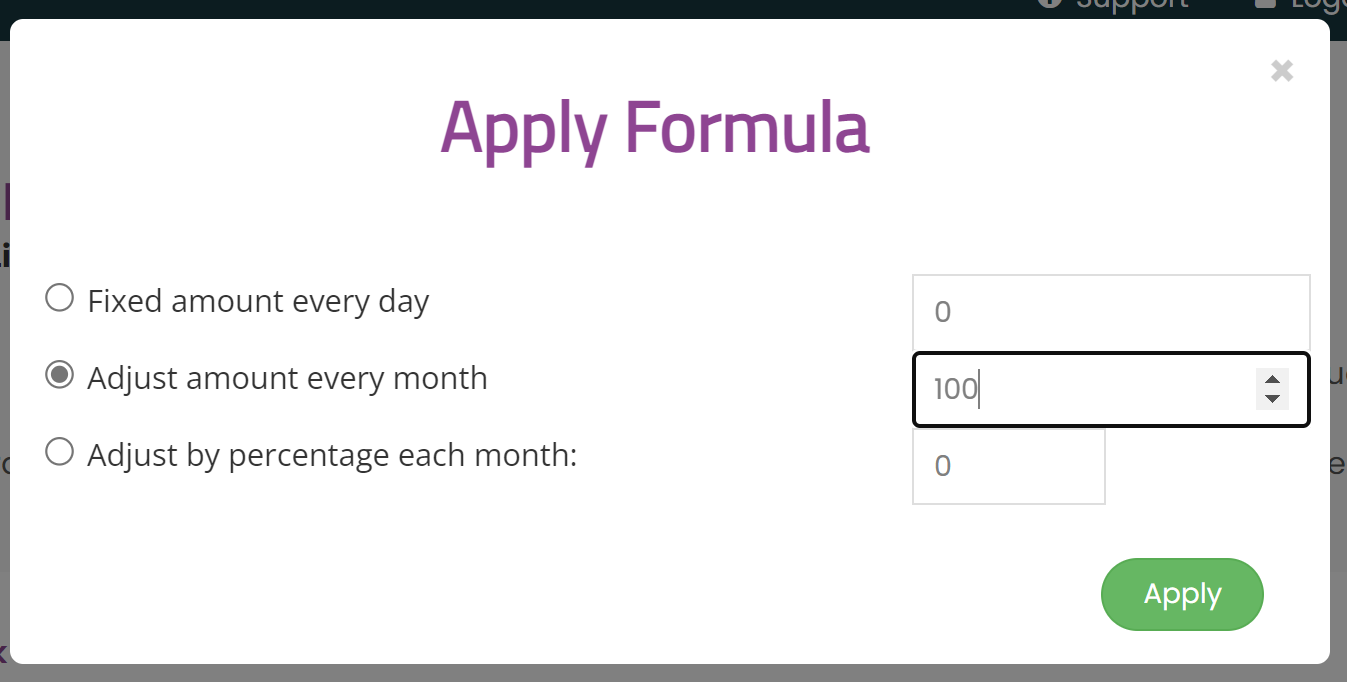Click the Apply Formula heading

(x=655, y=129)
